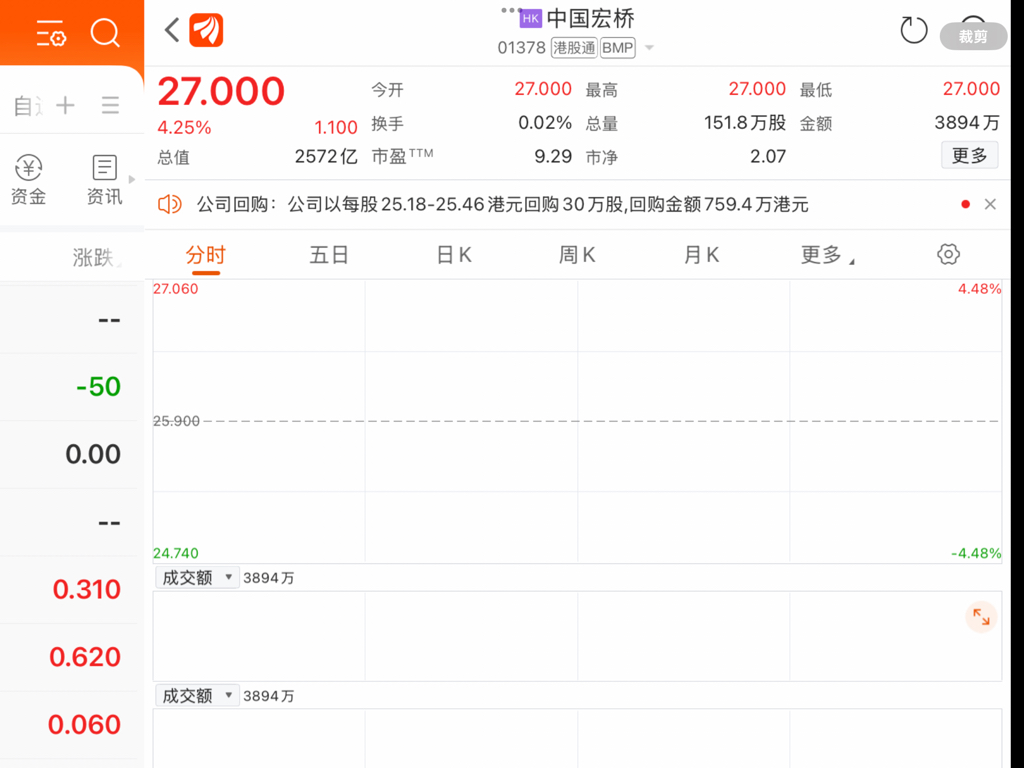Tap the BMP quote tag

[x=618, y=48]
